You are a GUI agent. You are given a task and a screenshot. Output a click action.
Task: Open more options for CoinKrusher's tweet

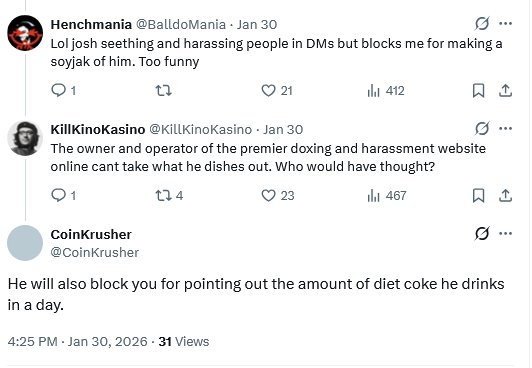506,233
